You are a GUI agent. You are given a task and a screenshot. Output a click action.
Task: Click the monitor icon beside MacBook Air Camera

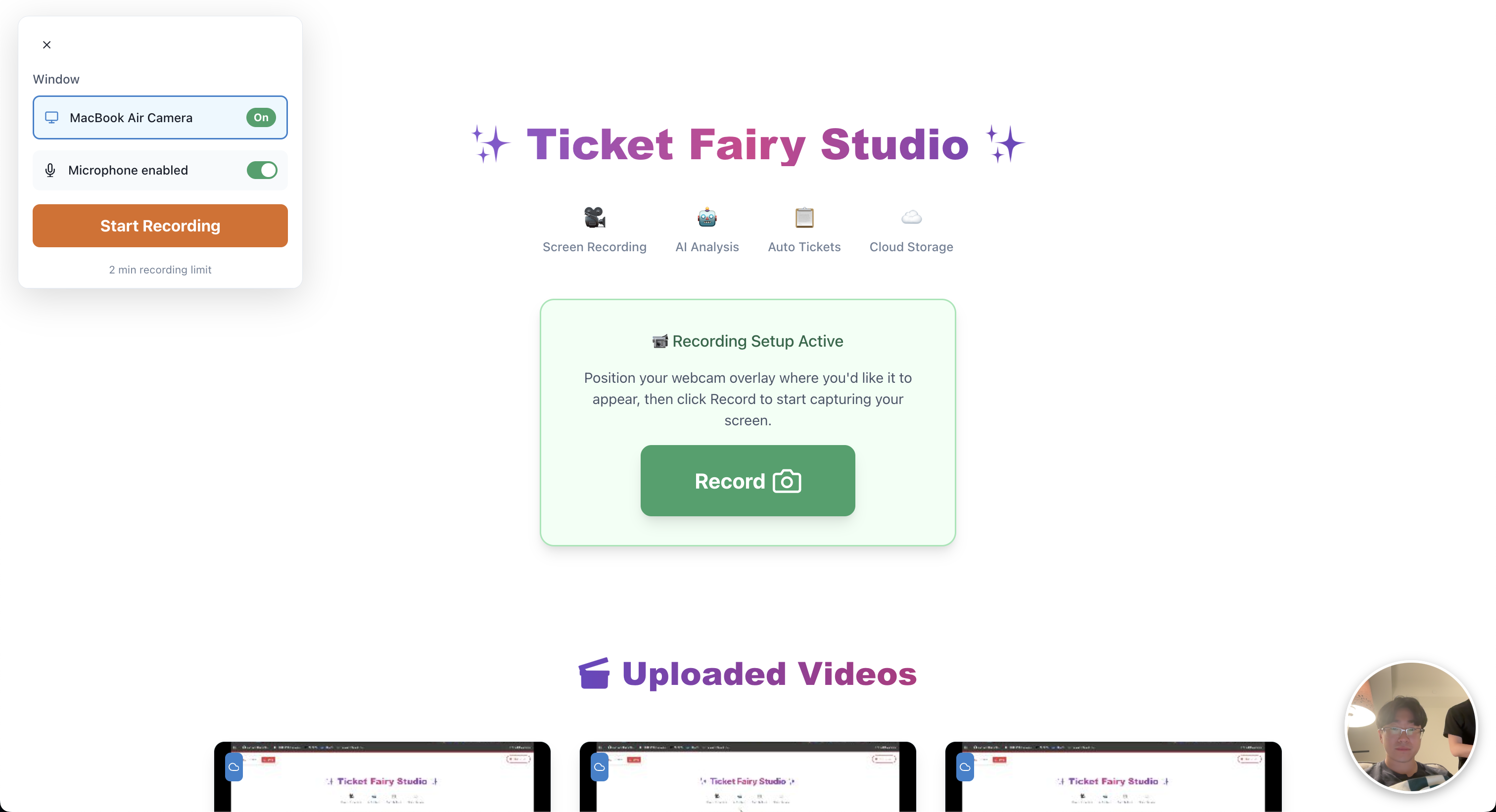(51, 117)
